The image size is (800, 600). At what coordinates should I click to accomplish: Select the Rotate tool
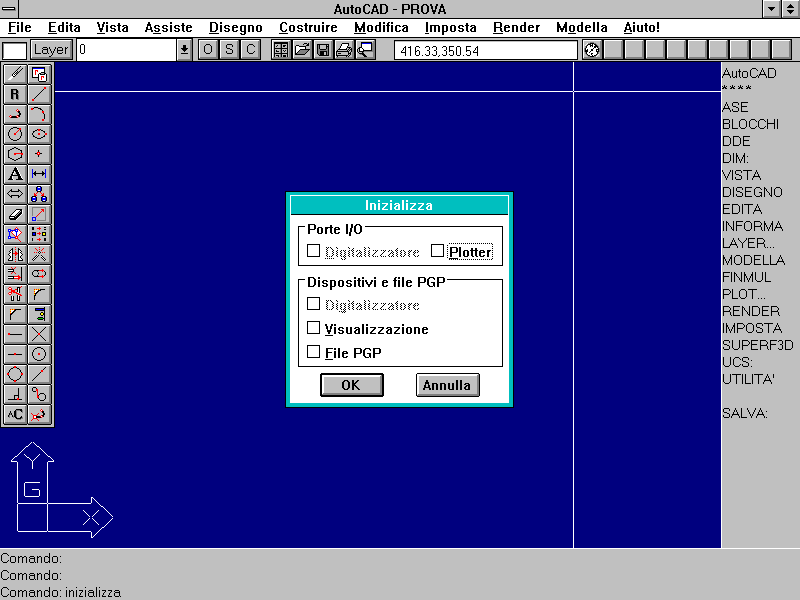(15, 234)
